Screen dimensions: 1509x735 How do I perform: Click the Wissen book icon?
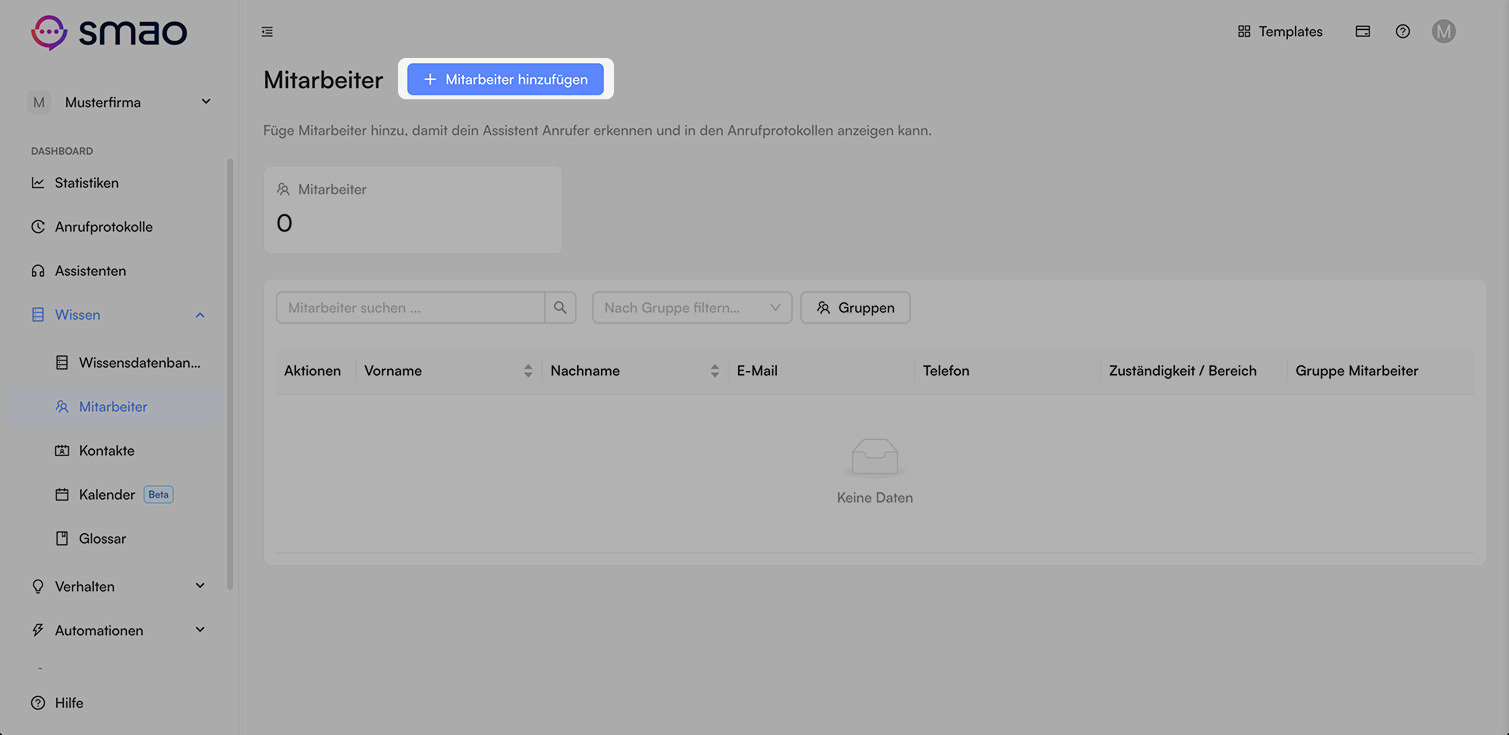point(38,315)
